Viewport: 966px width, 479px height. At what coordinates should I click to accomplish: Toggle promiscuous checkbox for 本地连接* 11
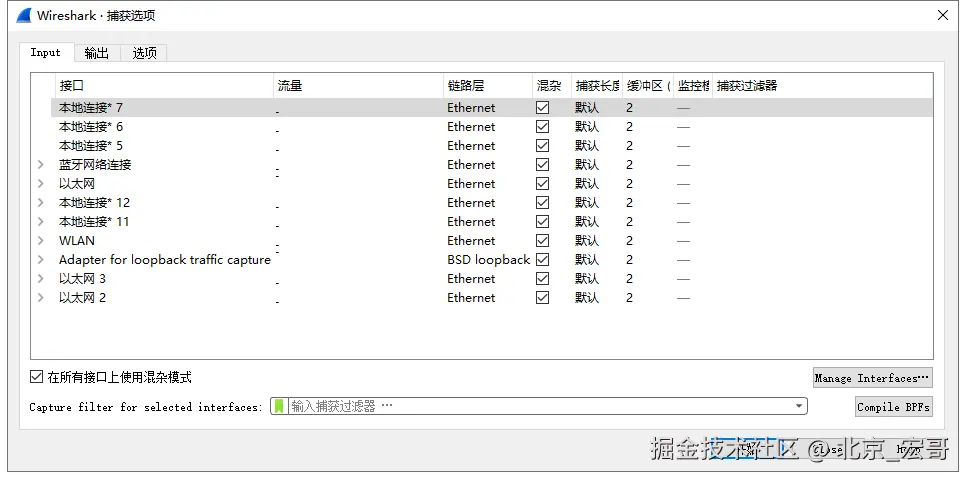[x=542, y=222]
